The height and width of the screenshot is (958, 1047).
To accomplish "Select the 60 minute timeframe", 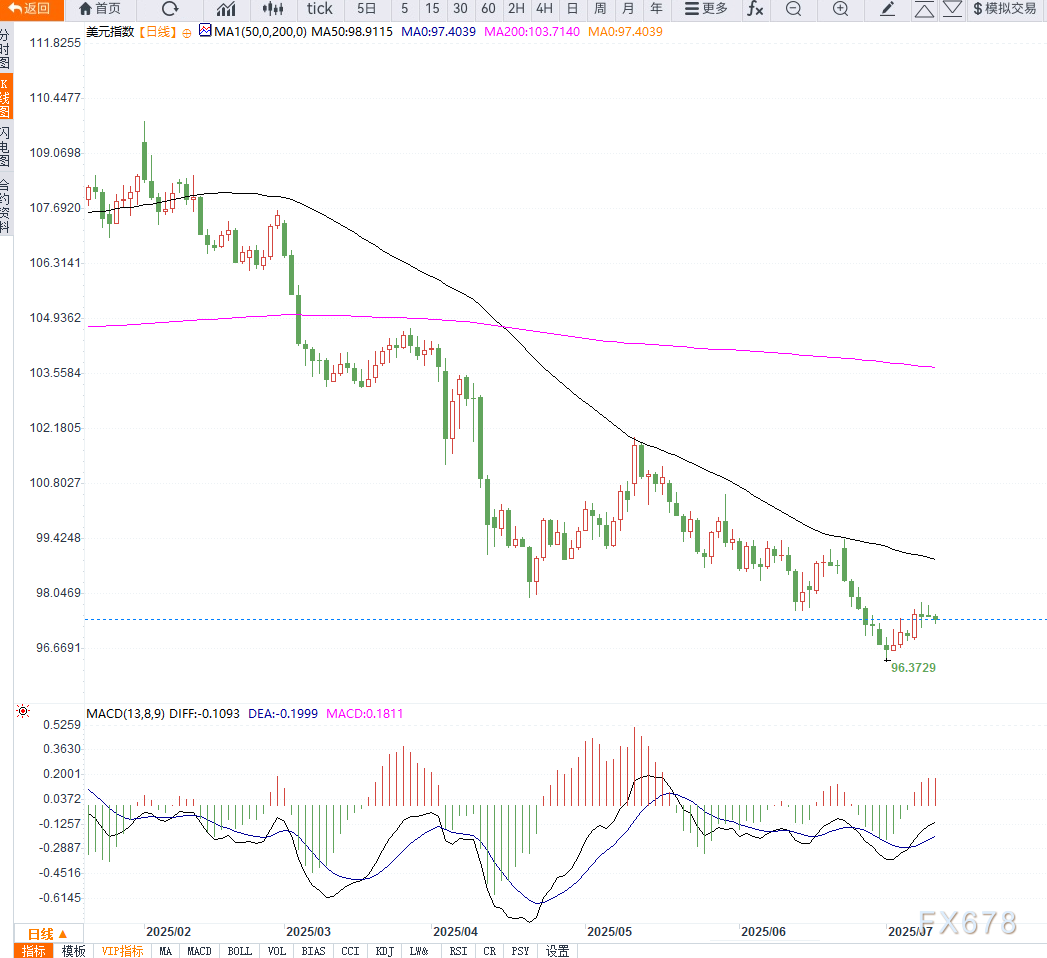I will (488, 9).
